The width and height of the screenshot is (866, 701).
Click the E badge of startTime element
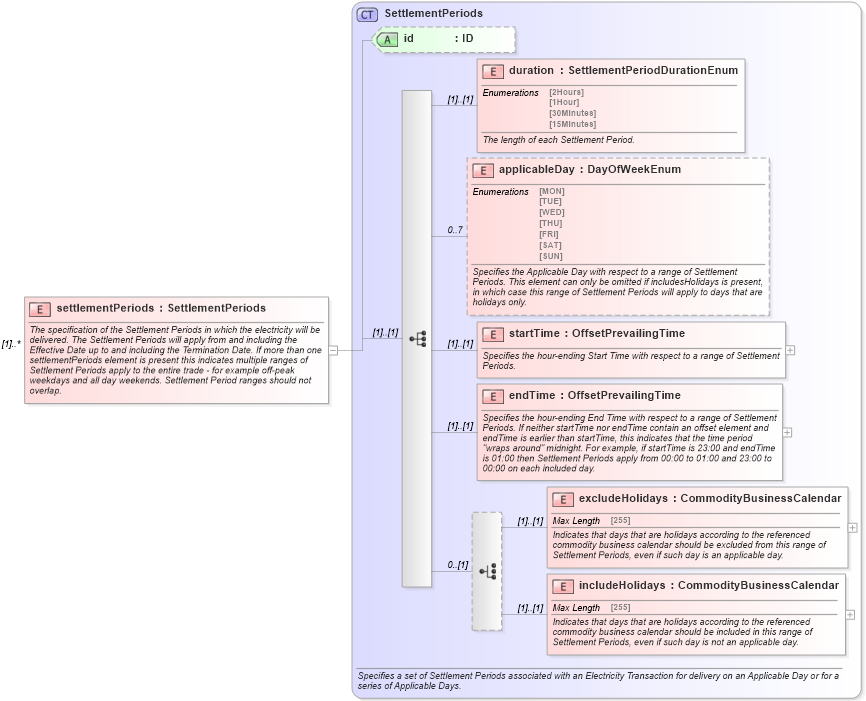coord(493,335)
